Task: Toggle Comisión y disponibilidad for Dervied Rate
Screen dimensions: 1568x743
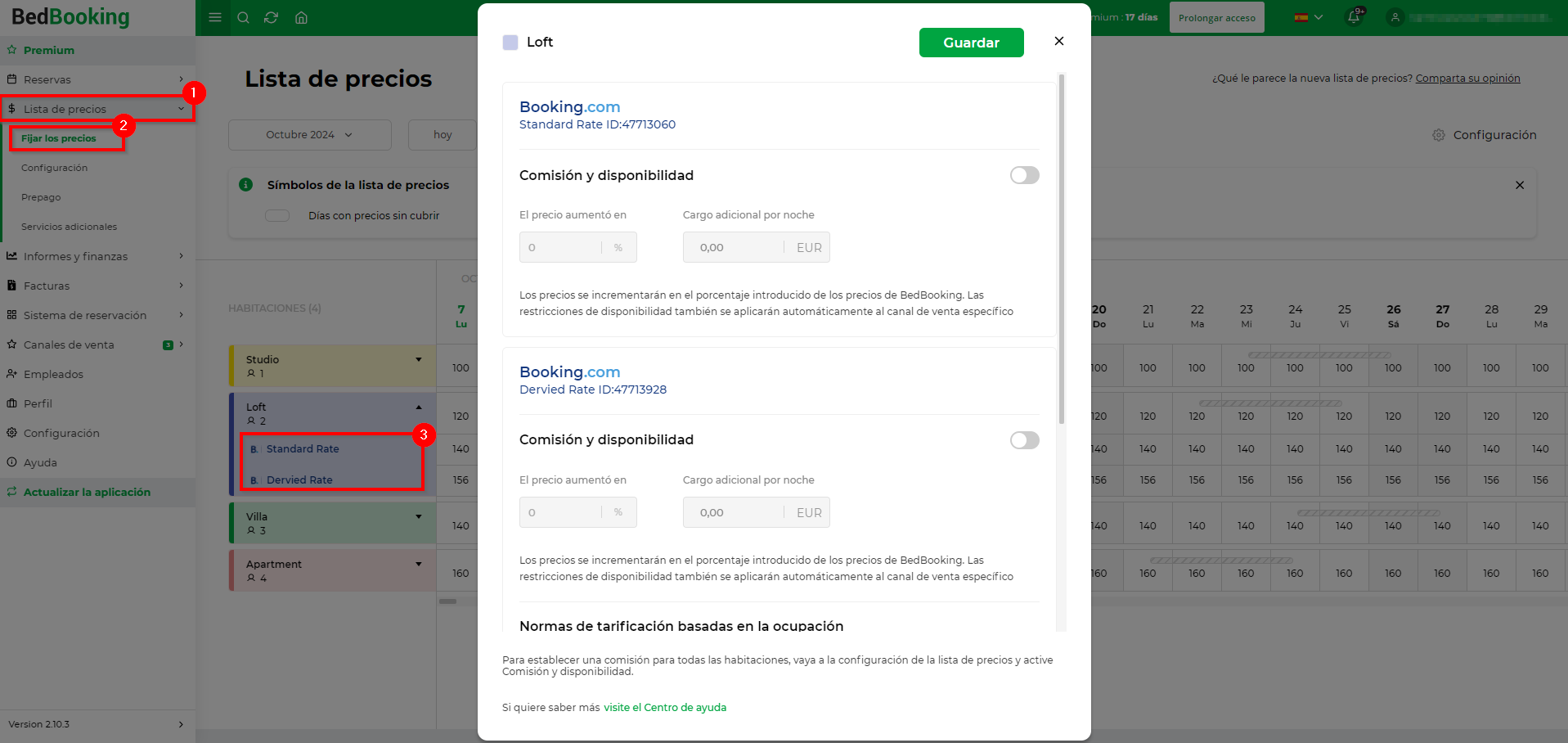Action: click(1025, 440)
